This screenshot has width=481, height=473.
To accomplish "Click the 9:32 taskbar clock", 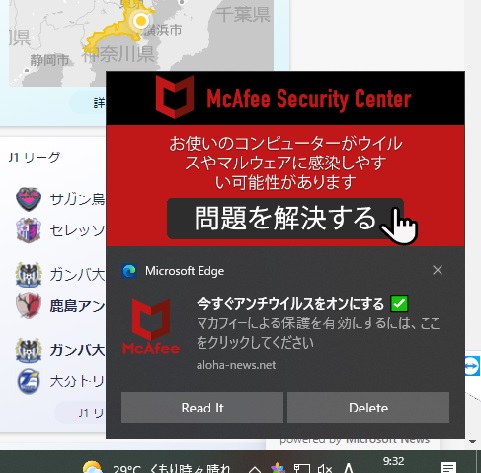I will coord(393,461).
